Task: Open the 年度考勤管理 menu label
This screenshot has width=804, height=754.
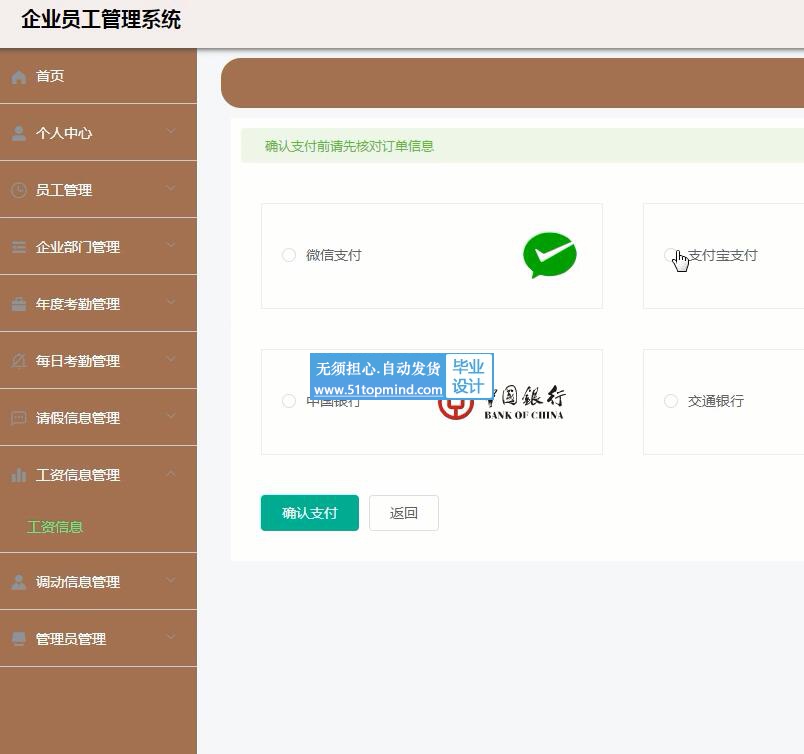Action: [78, 304]
